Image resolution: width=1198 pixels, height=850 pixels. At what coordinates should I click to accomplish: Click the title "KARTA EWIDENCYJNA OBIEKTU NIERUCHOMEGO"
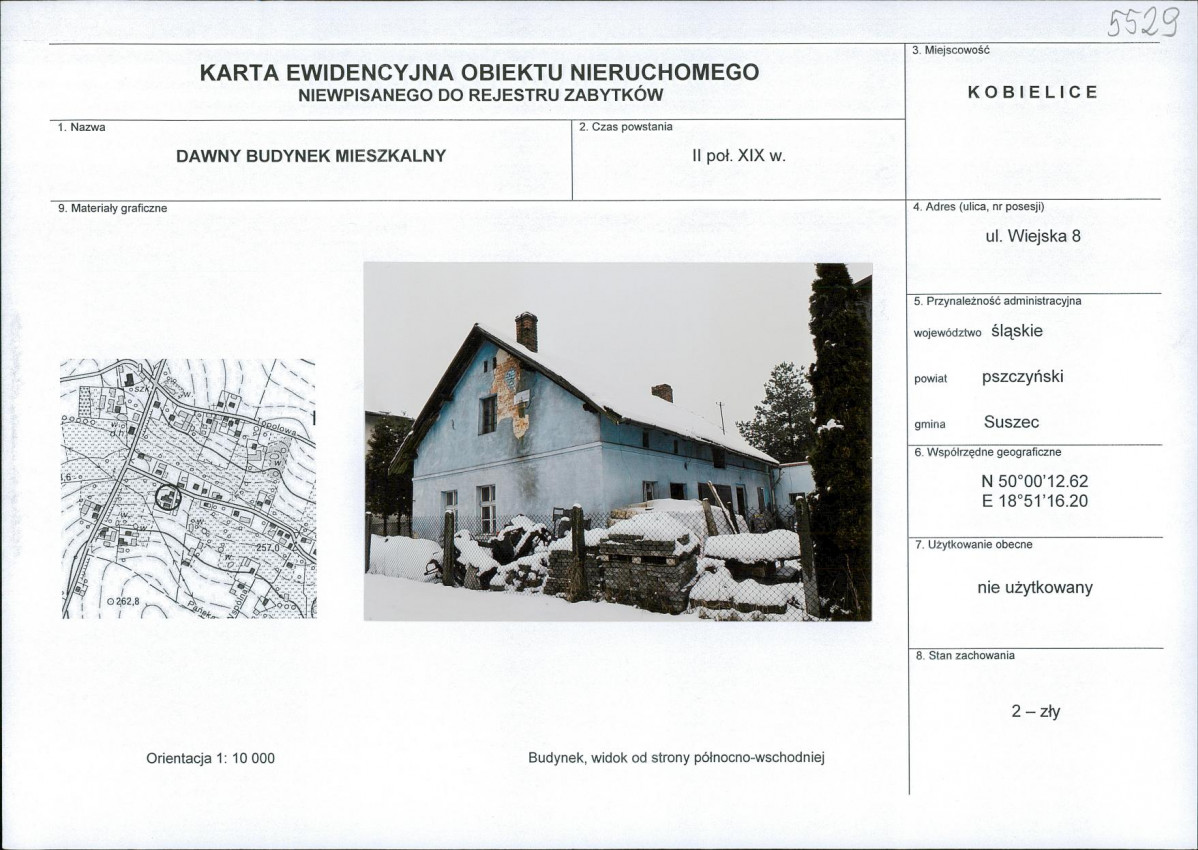479,72
